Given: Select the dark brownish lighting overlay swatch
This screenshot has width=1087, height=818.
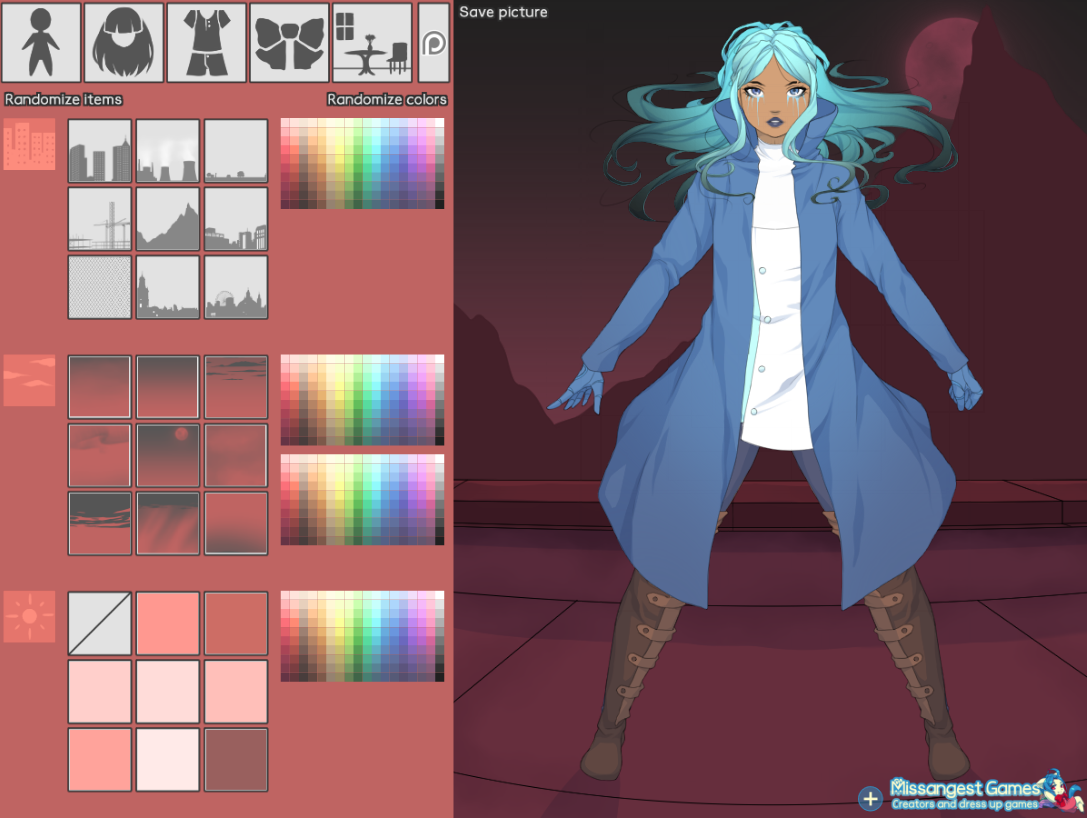Looking at the screenshot, I should (x=236, y=759).
